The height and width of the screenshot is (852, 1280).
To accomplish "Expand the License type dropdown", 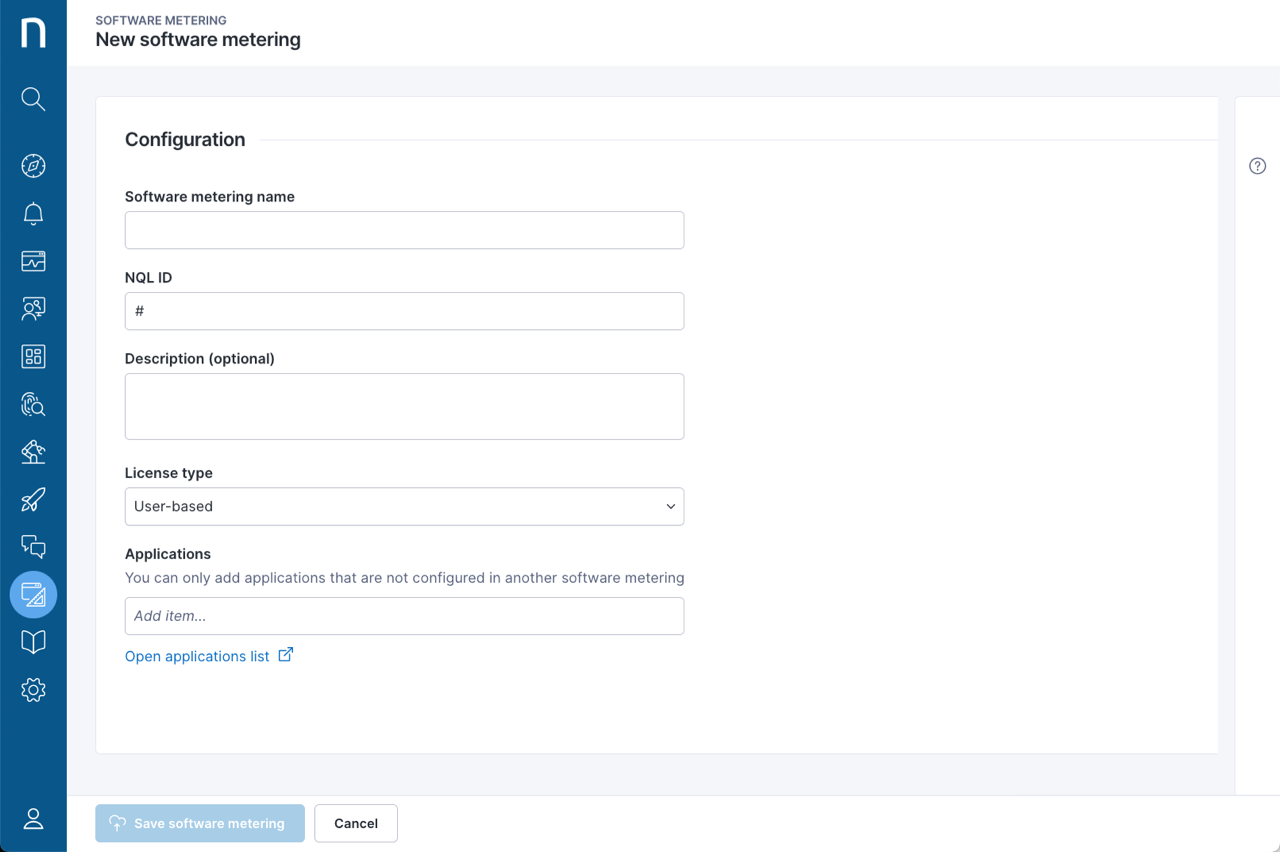I will tap(404, 507).
